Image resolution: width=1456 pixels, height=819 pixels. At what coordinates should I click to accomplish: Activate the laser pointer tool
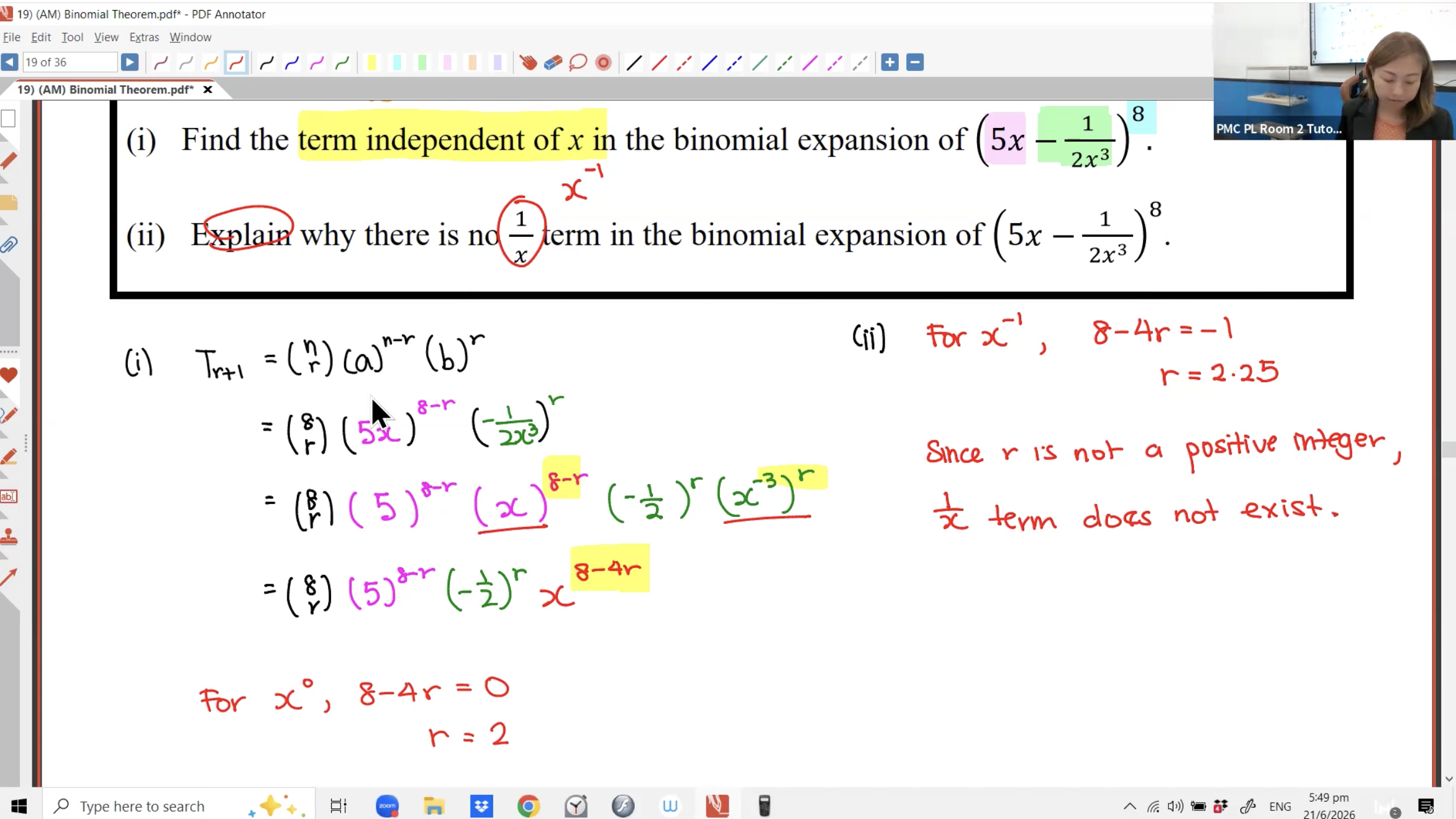click(x=603, y=62)
